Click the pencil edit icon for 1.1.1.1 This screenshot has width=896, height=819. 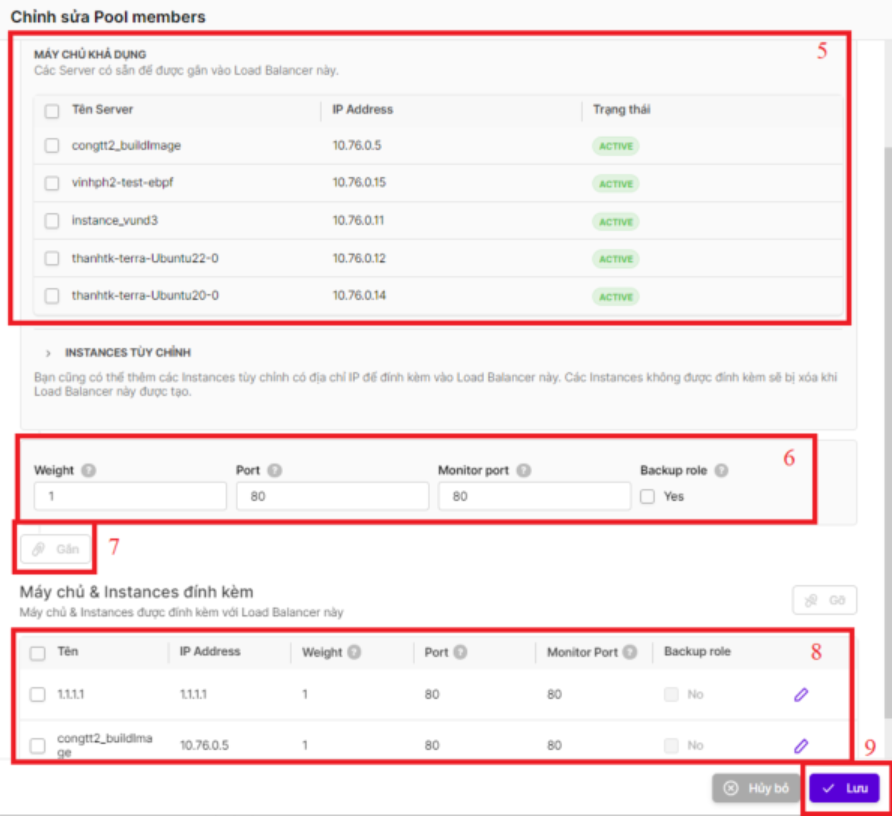click(800, 694)
